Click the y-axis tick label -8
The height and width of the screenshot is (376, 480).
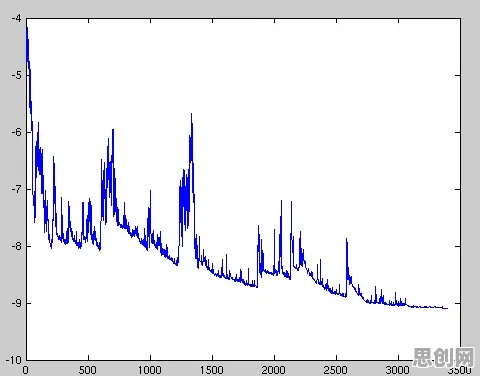click(16, 246)
